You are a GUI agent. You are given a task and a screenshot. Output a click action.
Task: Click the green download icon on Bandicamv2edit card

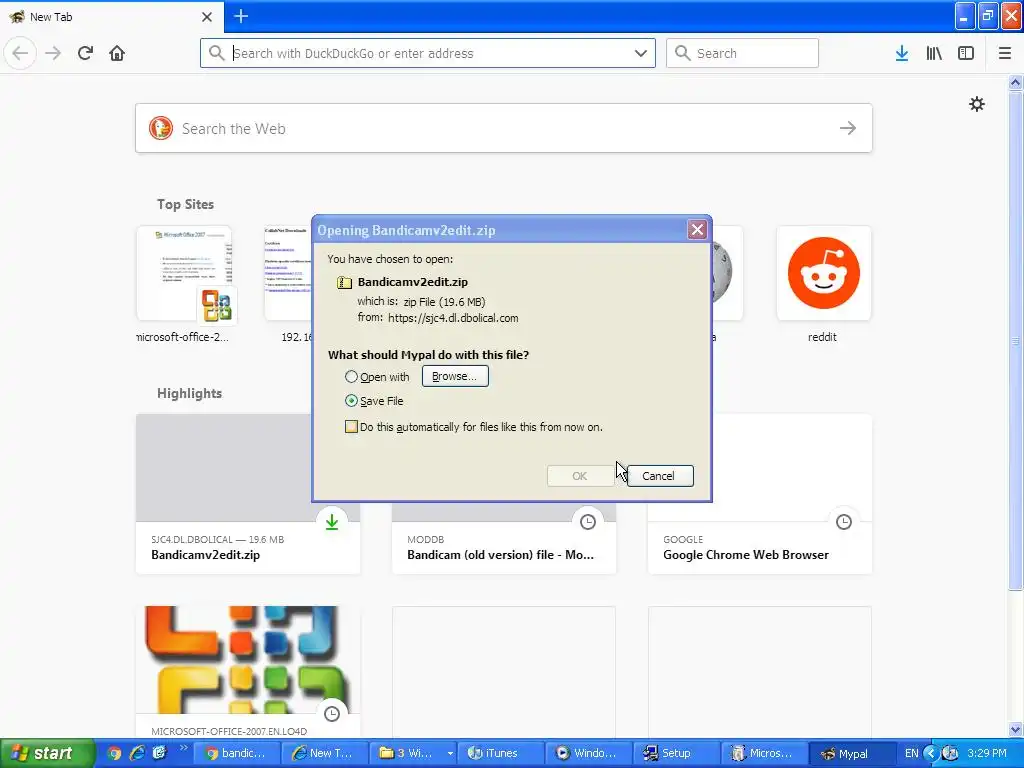pyautogui.click(x=332, y=522)
